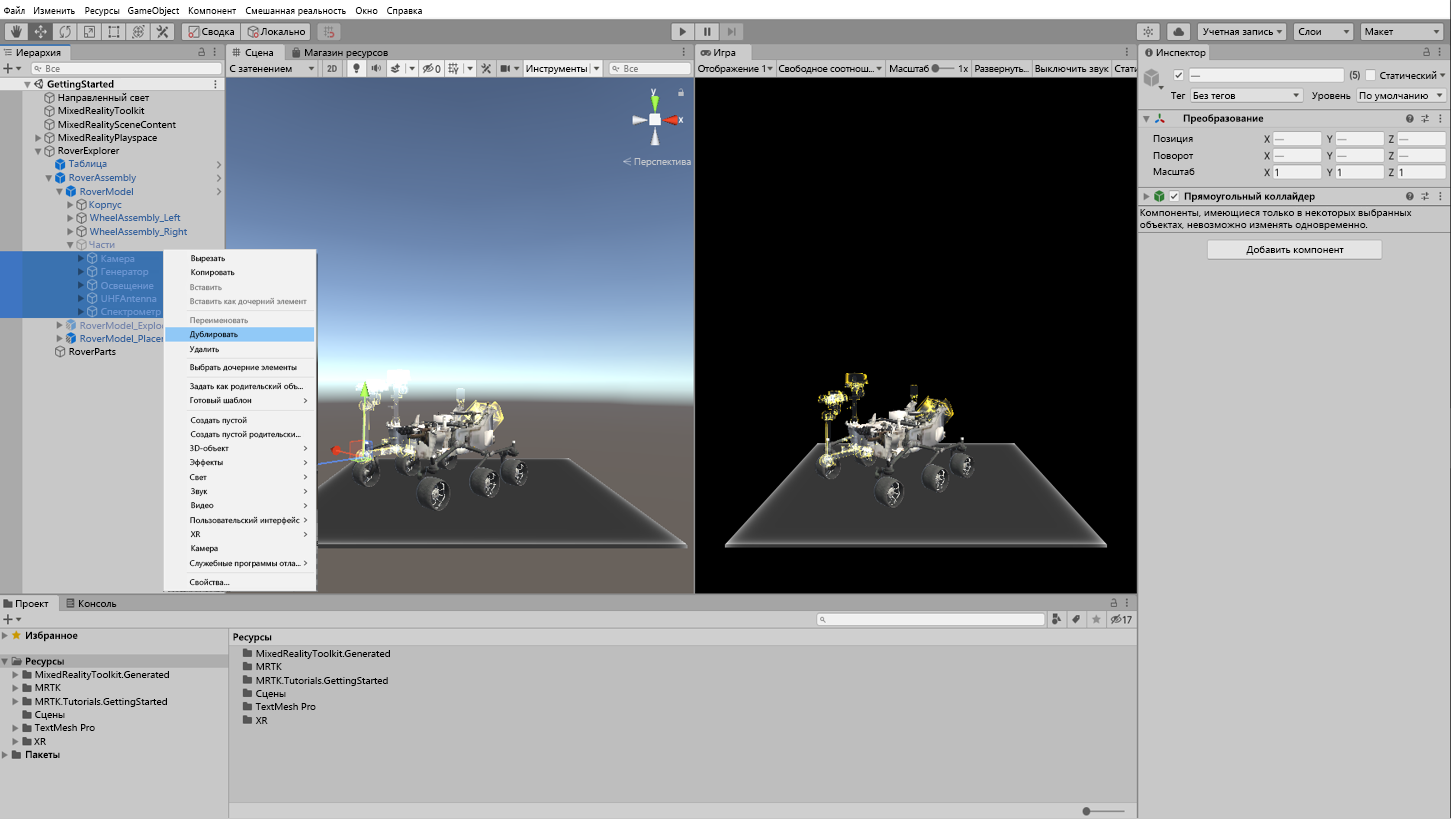Select the Move tool
The image size is (1451, 819).
tap(41, 32)
